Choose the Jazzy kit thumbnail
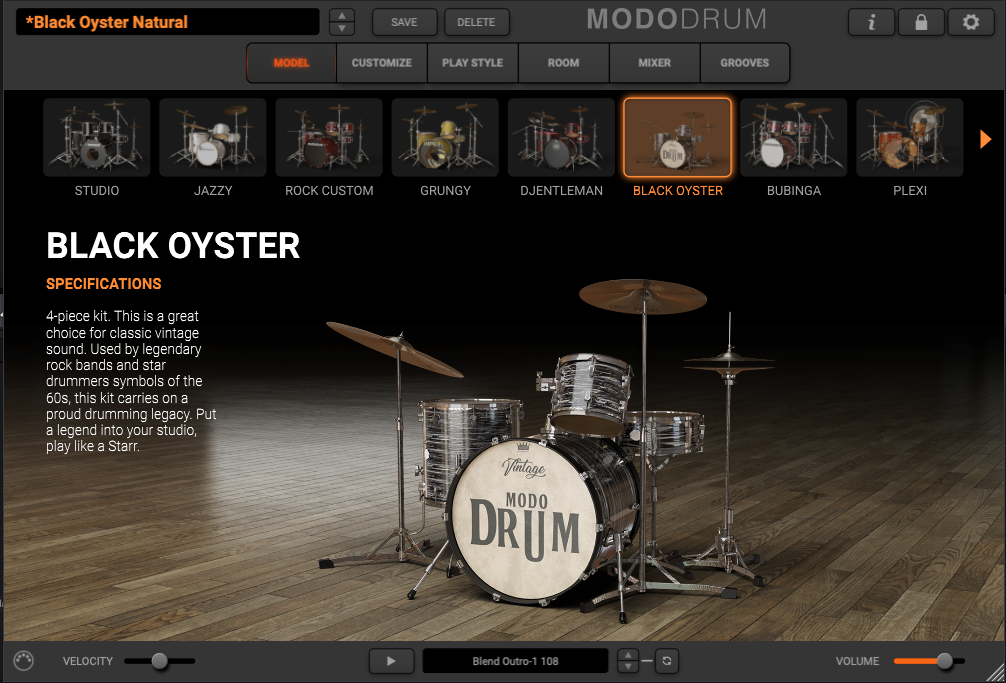Viewport: 1006px width, 683px height. [212, 137]
